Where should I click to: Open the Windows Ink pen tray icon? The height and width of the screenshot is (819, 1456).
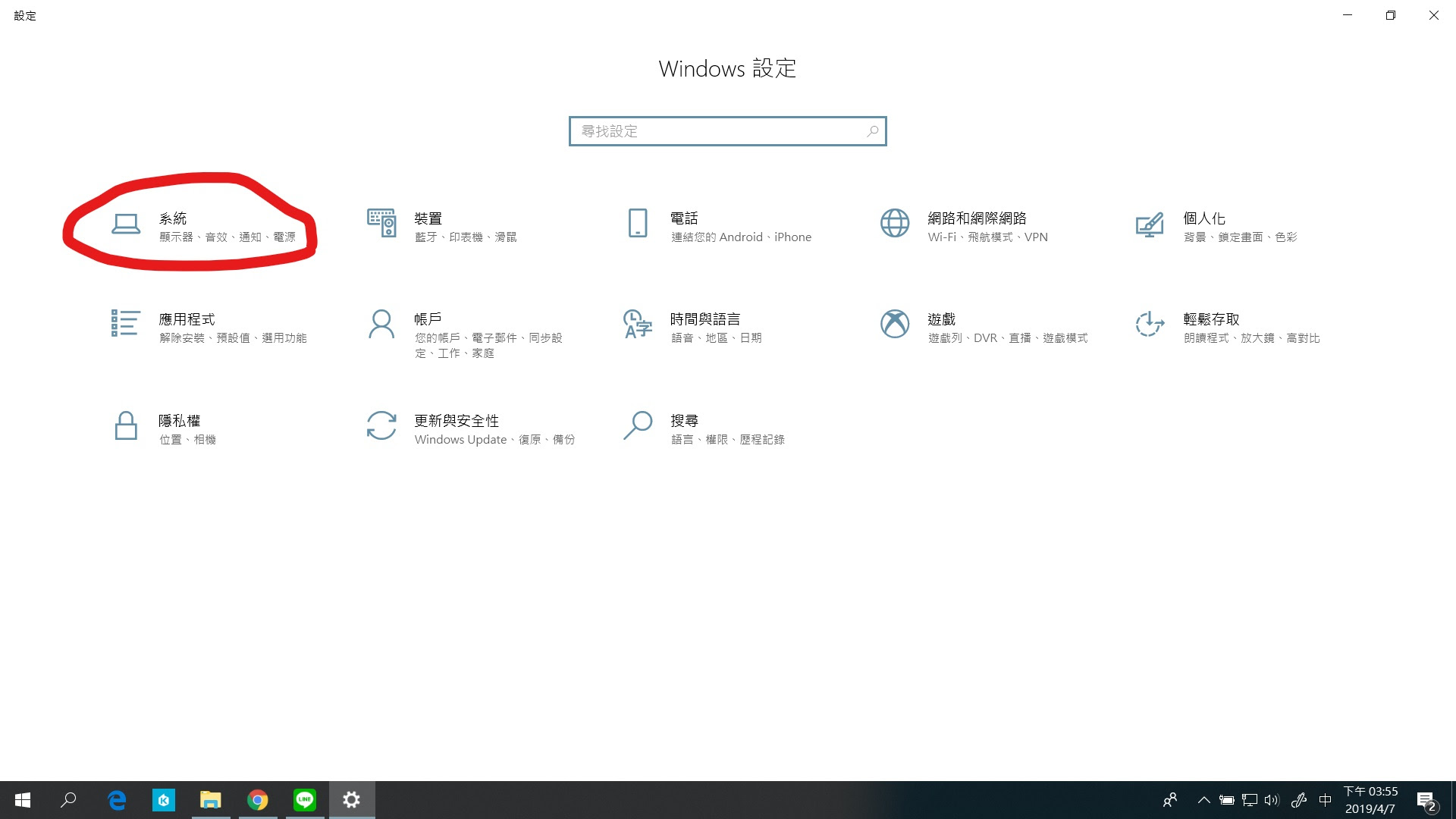click(1299, 800)
